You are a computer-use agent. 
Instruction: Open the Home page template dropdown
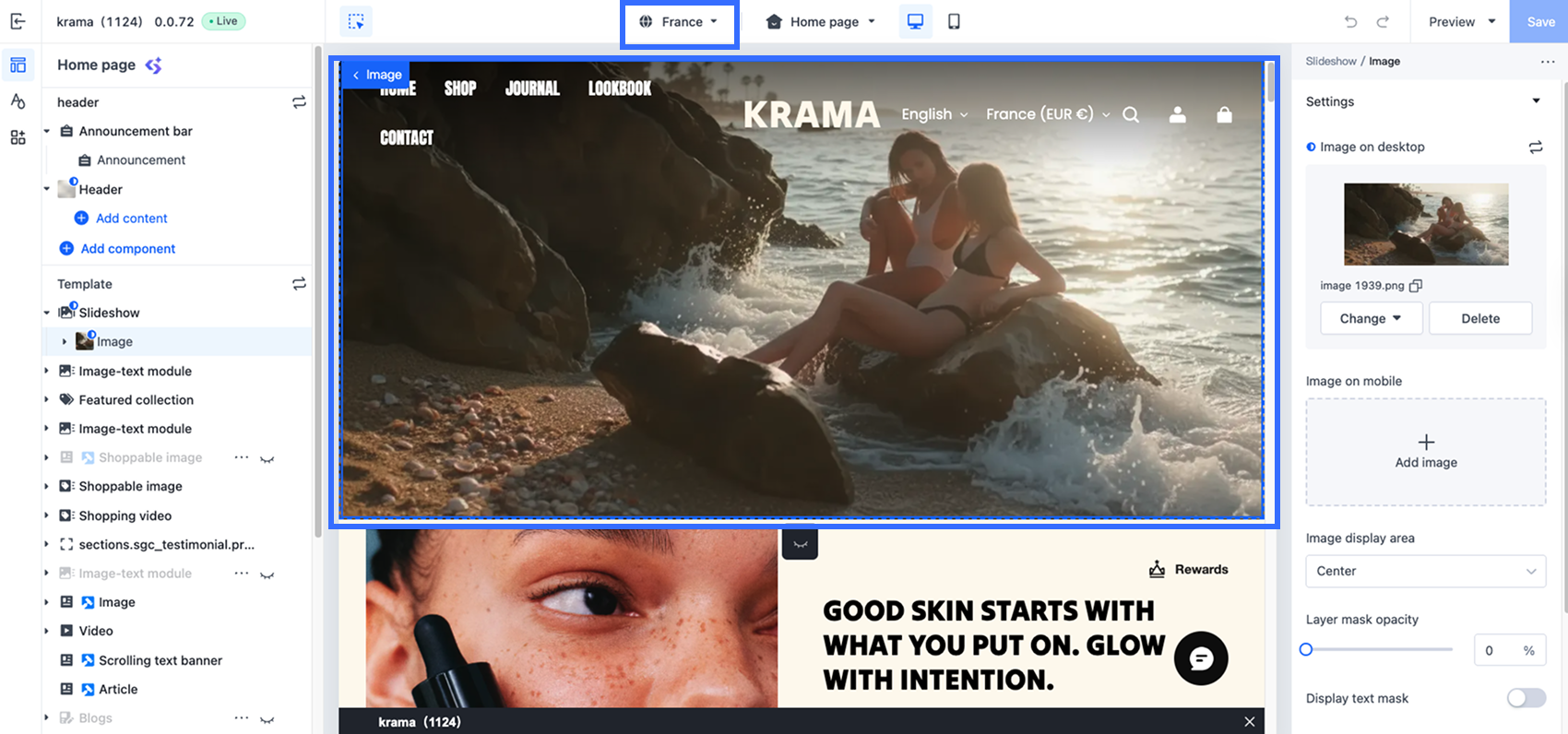pos(820,22)
